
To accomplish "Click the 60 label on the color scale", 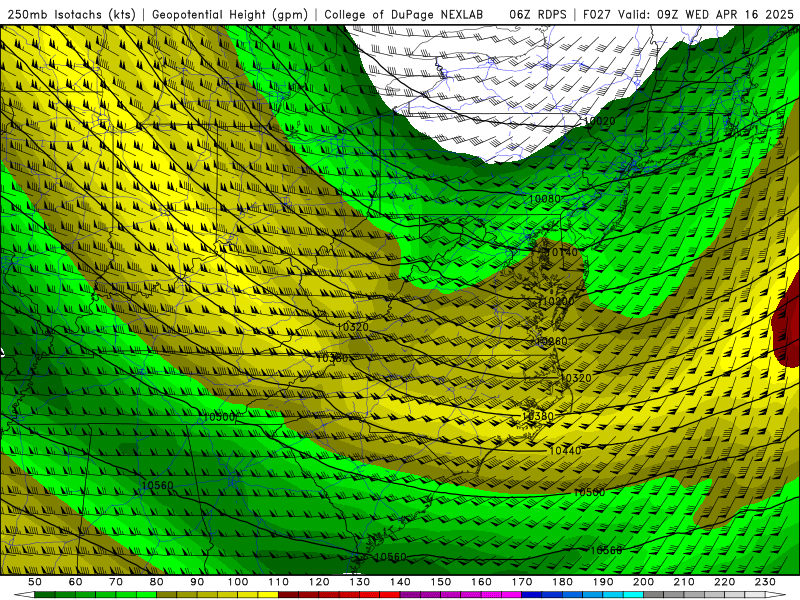I will point(76,582).
